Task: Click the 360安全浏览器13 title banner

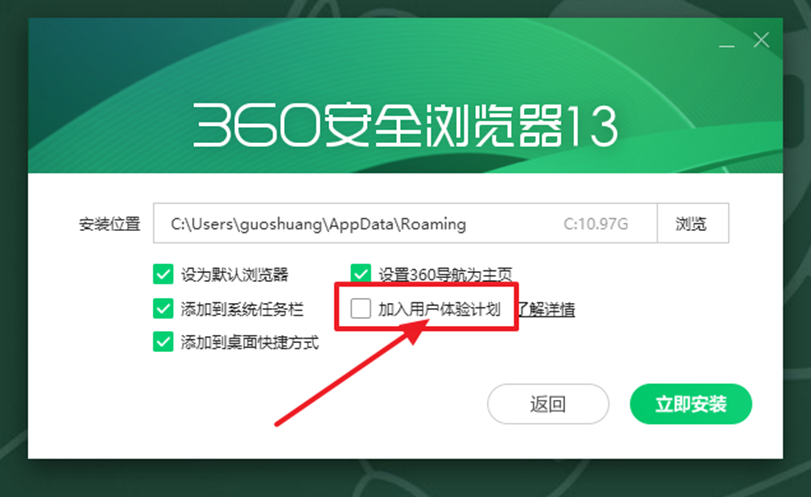Action: 406,126
